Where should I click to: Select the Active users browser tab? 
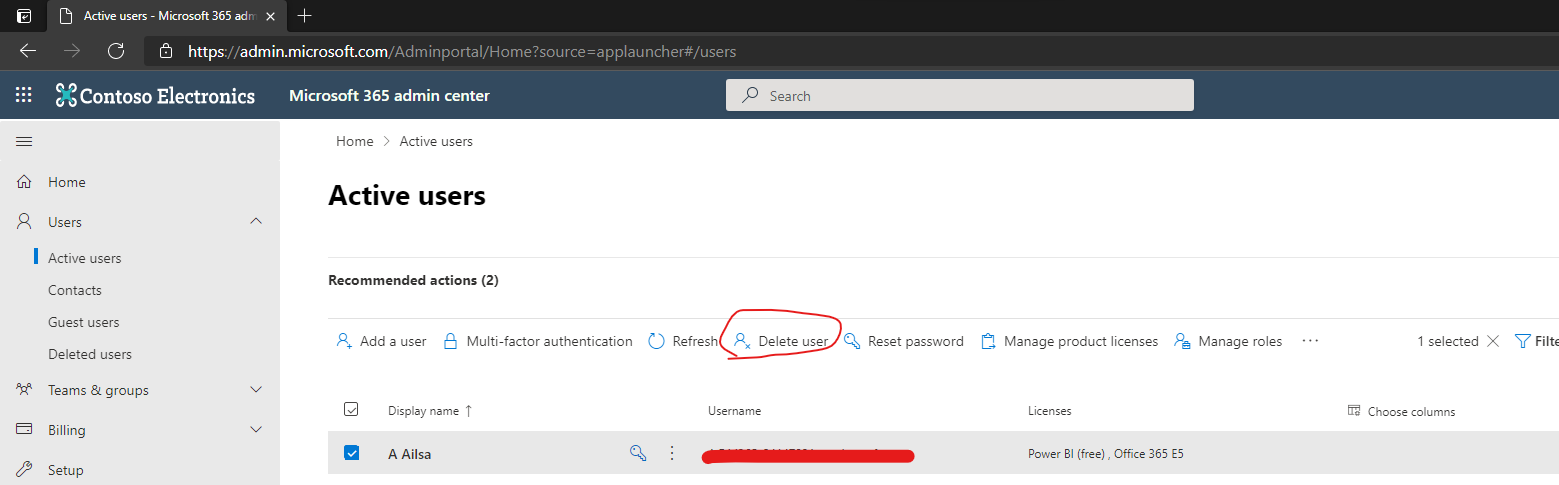(x=168, y=16)
